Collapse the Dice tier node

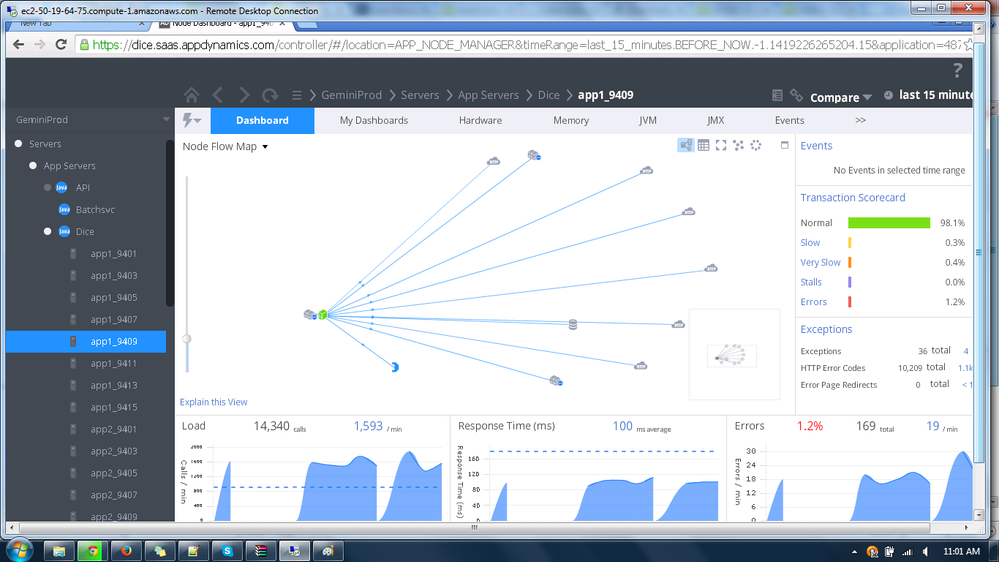[x=47, y=231]
